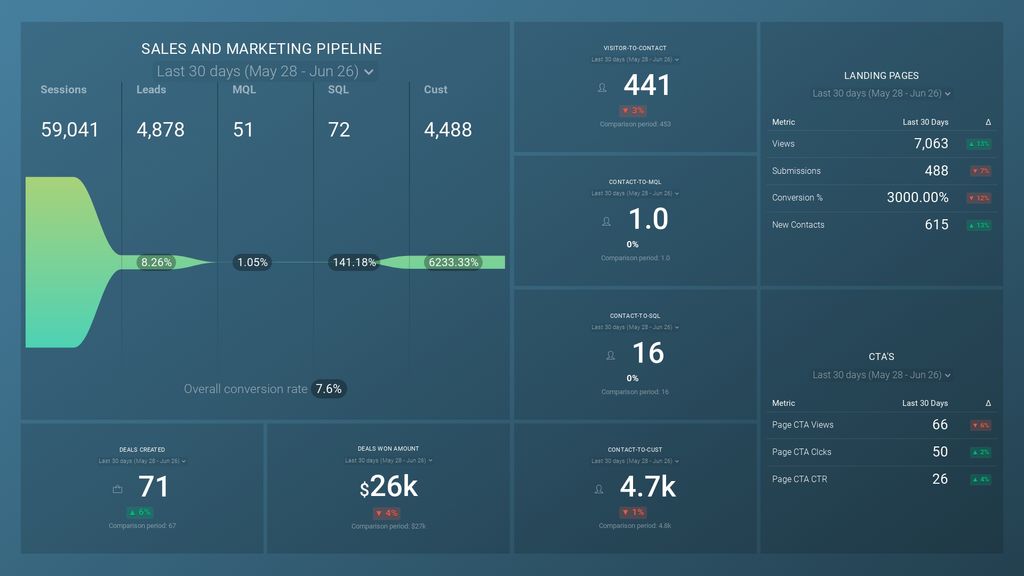Click the Sessions column header
The image size is (1024, 576).
[x=63, y=89]
